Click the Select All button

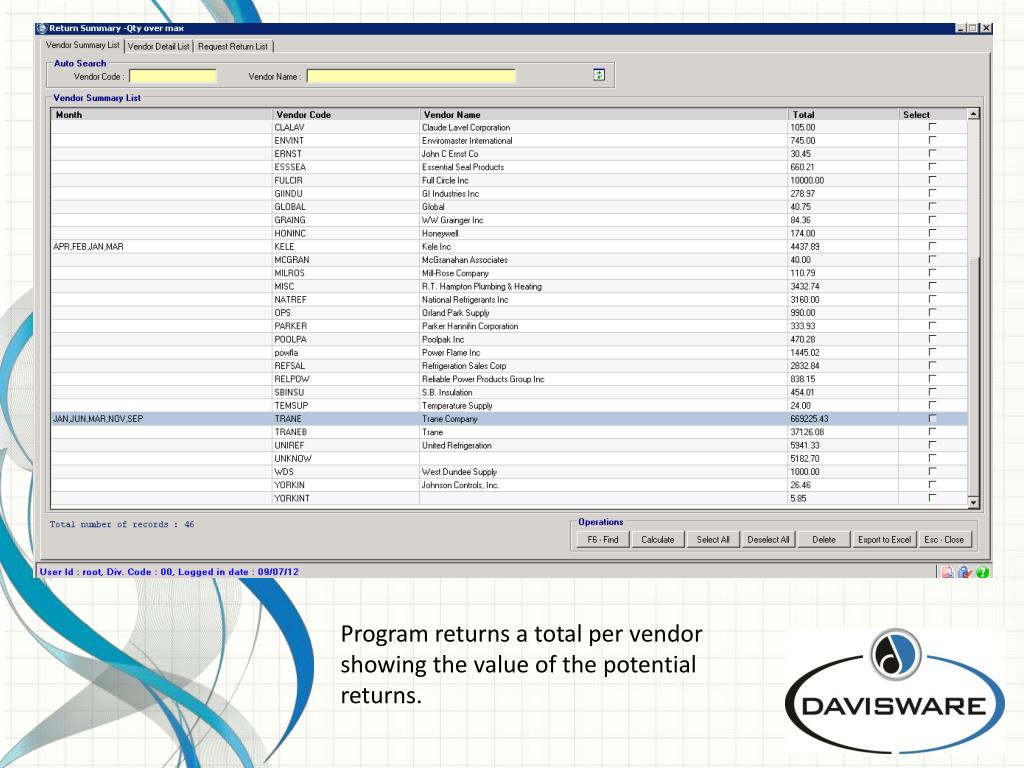pos(713,539)
